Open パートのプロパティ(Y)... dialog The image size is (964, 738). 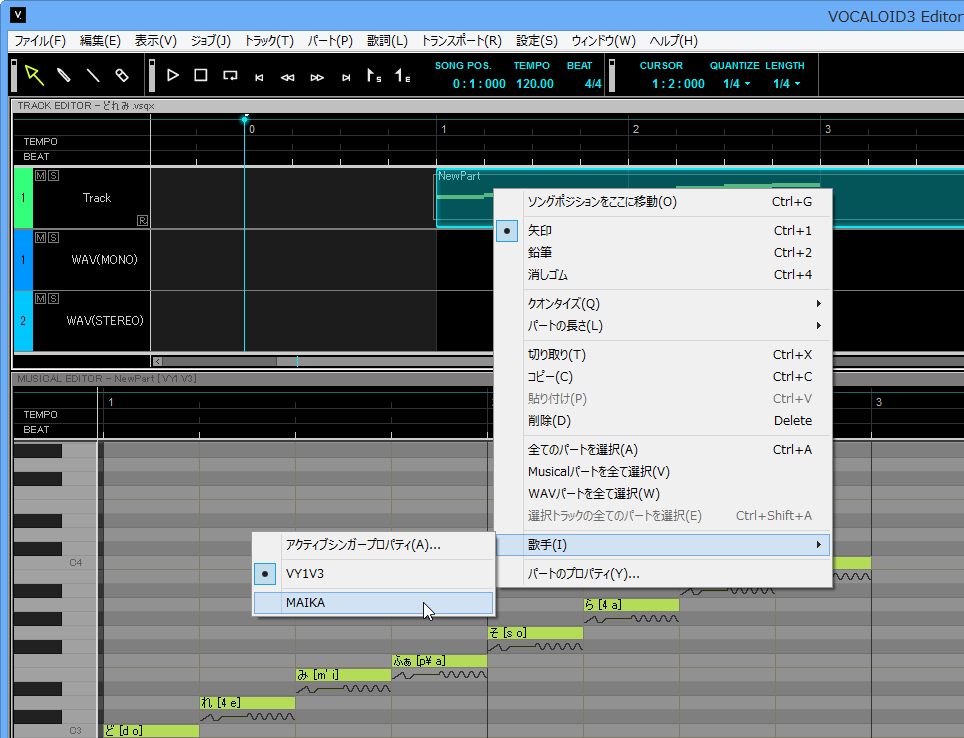(x=663, y=574)
